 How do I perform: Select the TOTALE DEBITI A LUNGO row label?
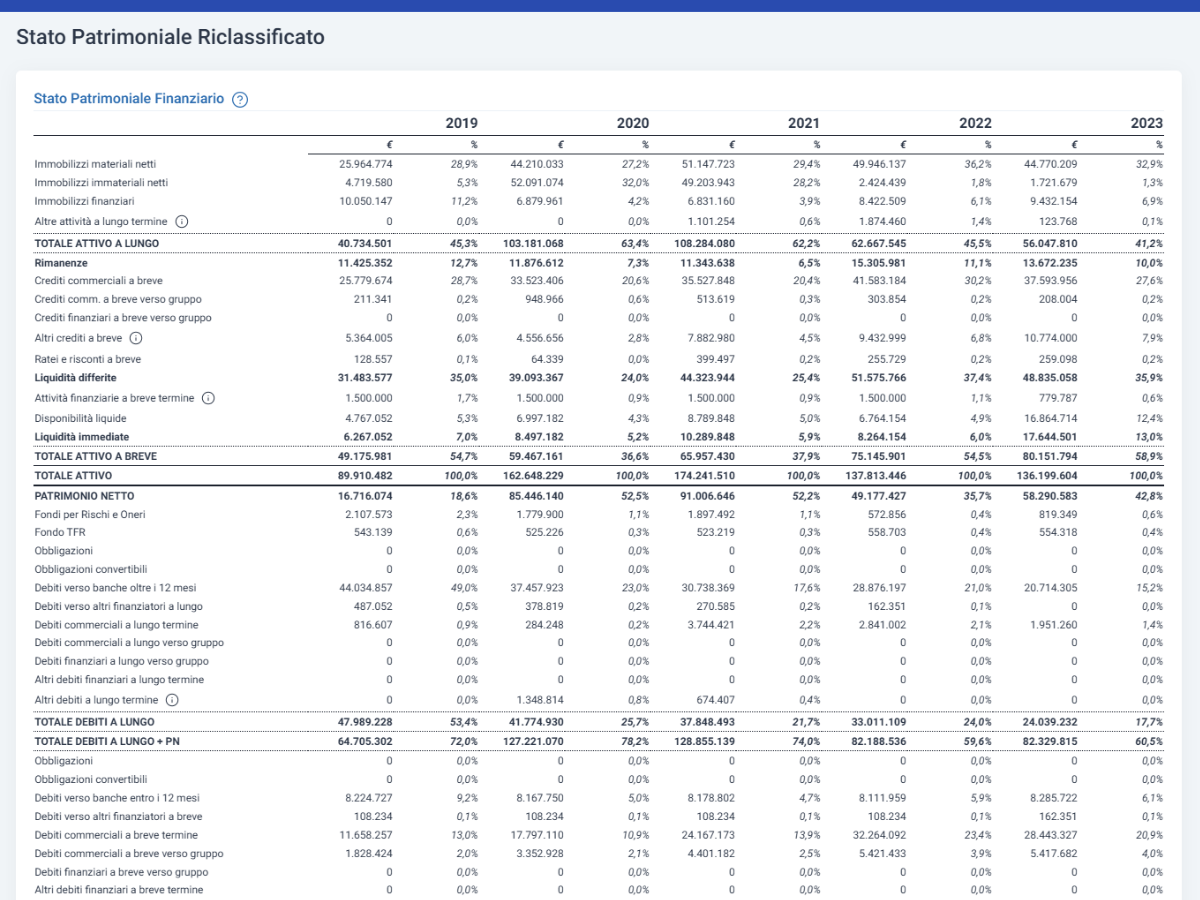point(95,721)
